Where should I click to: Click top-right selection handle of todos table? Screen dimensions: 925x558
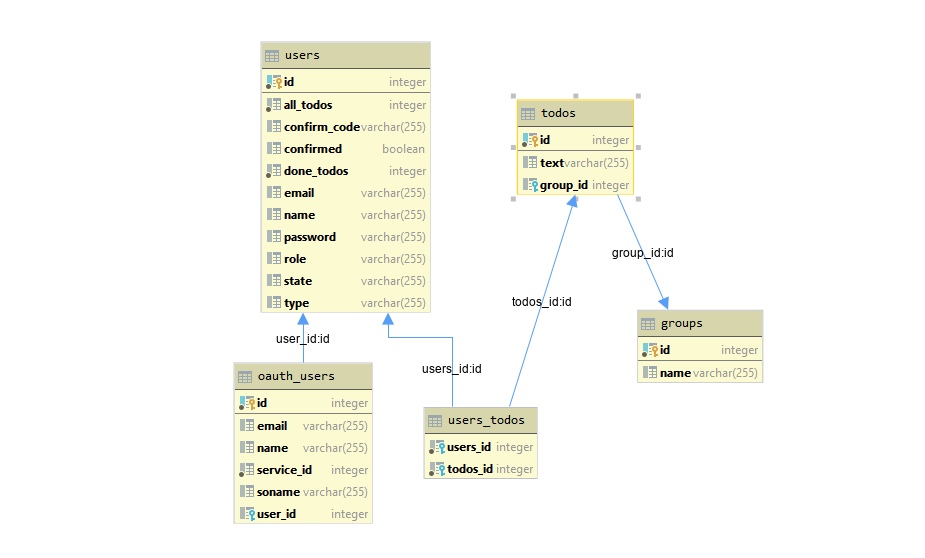click(638, 96)
